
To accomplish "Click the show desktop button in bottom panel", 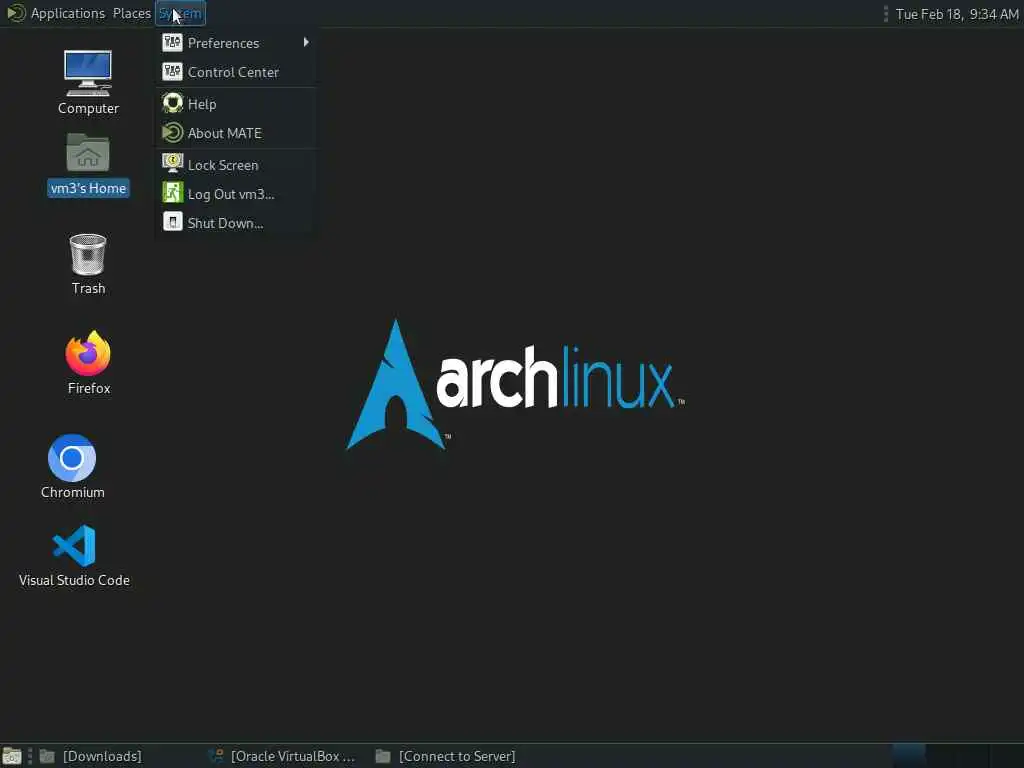I will click(12, 756).
